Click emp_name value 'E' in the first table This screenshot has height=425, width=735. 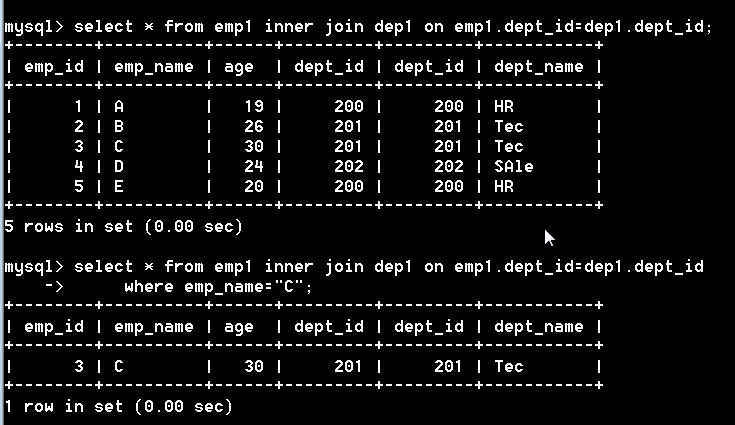(x=119, y=186)
